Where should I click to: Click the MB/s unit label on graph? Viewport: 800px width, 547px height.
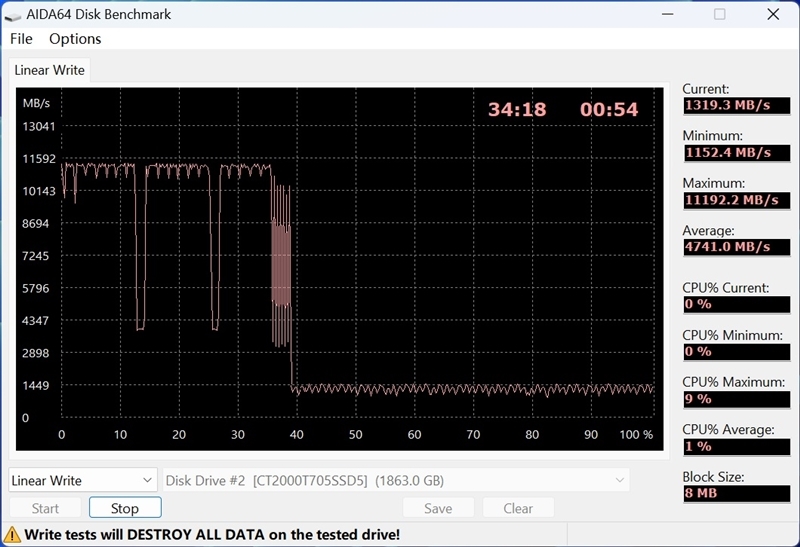point(36,103)
